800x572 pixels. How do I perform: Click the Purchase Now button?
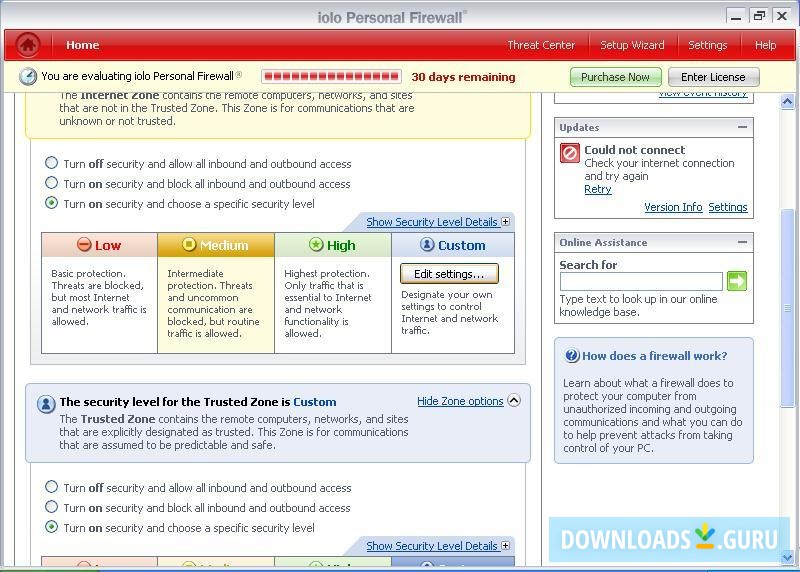(615, 77)
